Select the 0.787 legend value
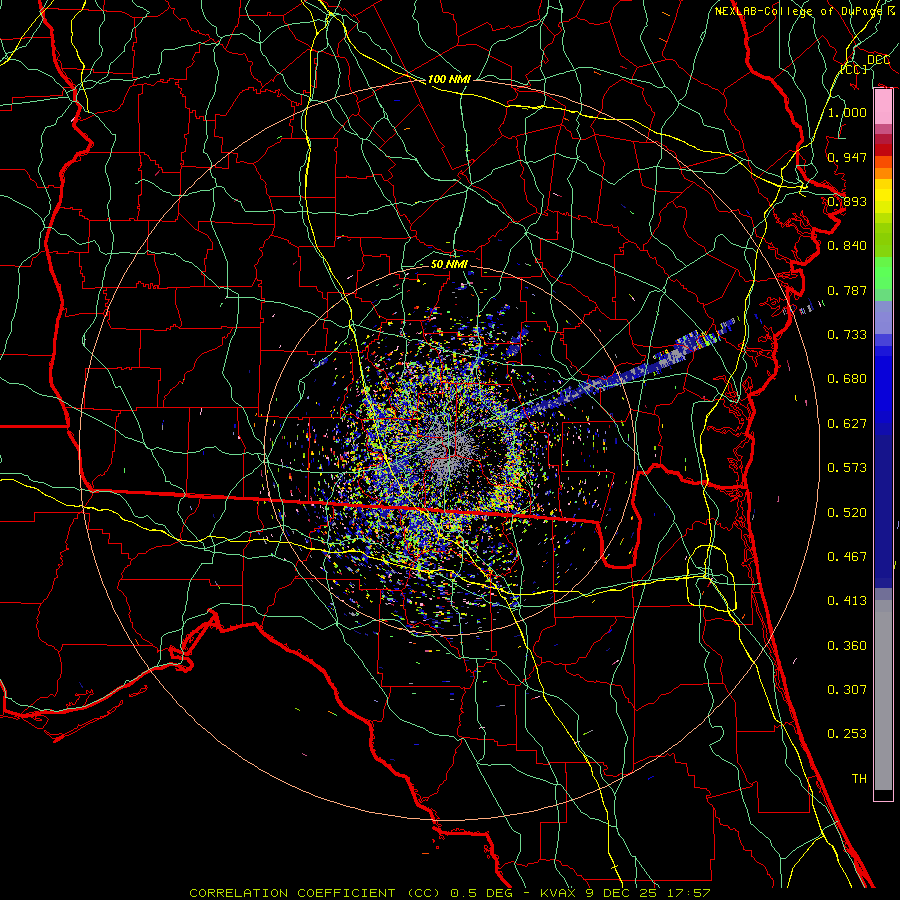 847,290
